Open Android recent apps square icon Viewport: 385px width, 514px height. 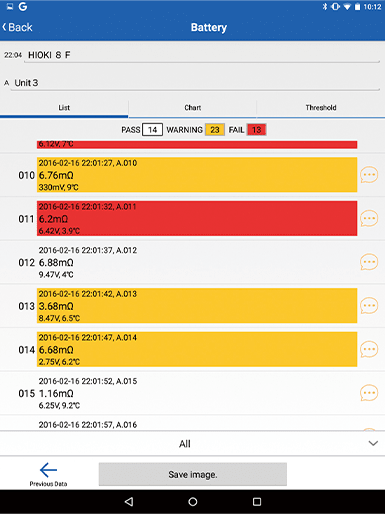click(x=257, y=502)
